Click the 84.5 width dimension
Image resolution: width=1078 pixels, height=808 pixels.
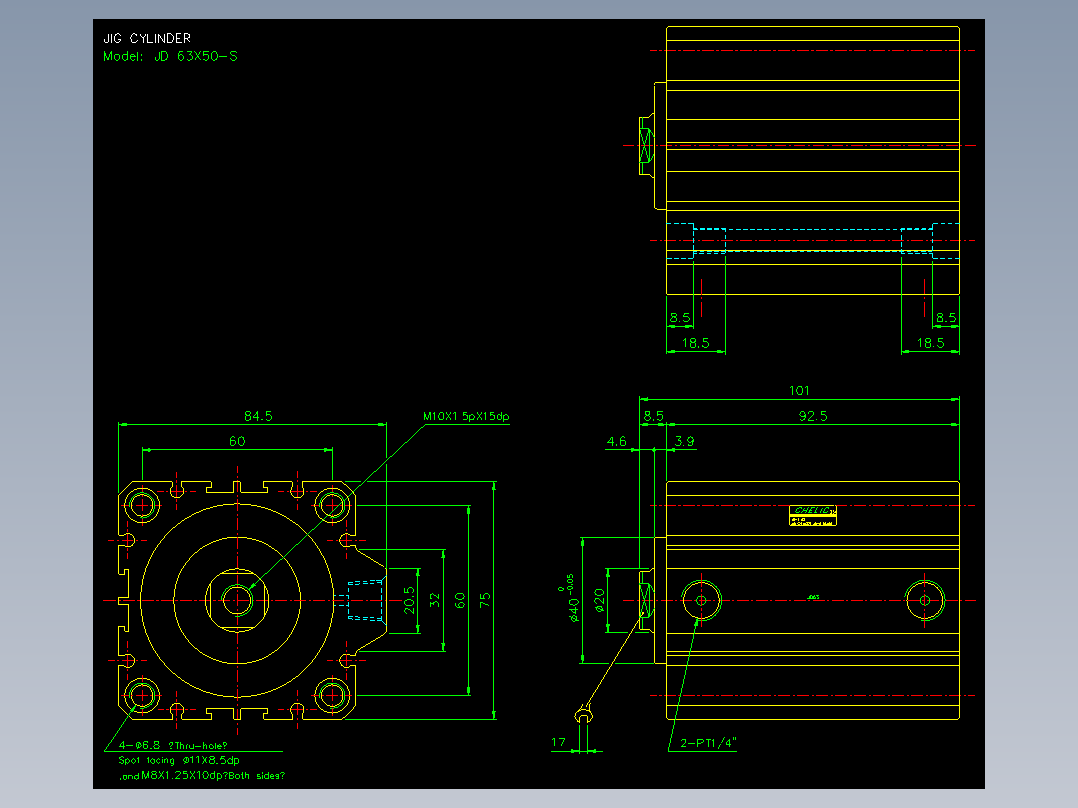(258, 416)
